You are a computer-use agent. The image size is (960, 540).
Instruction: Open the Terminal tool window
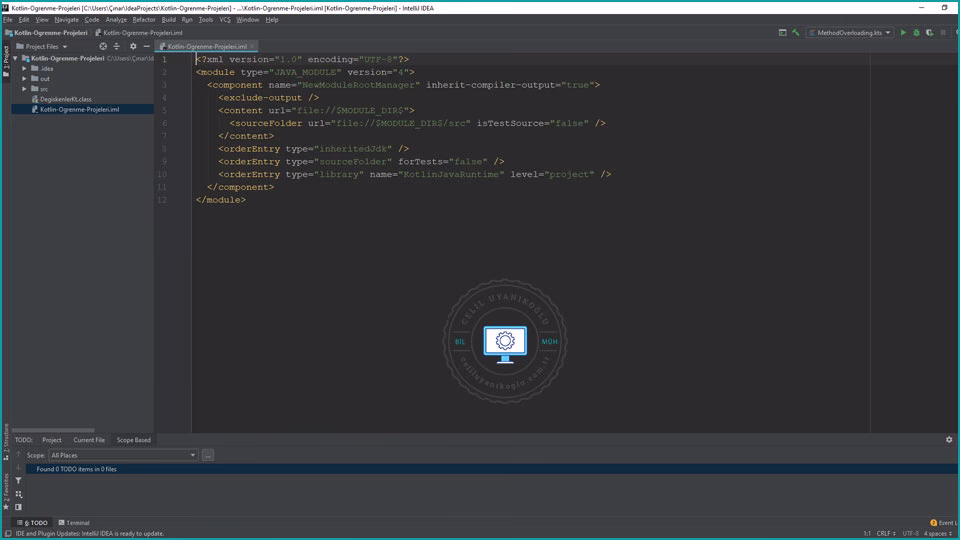[74, 523]
